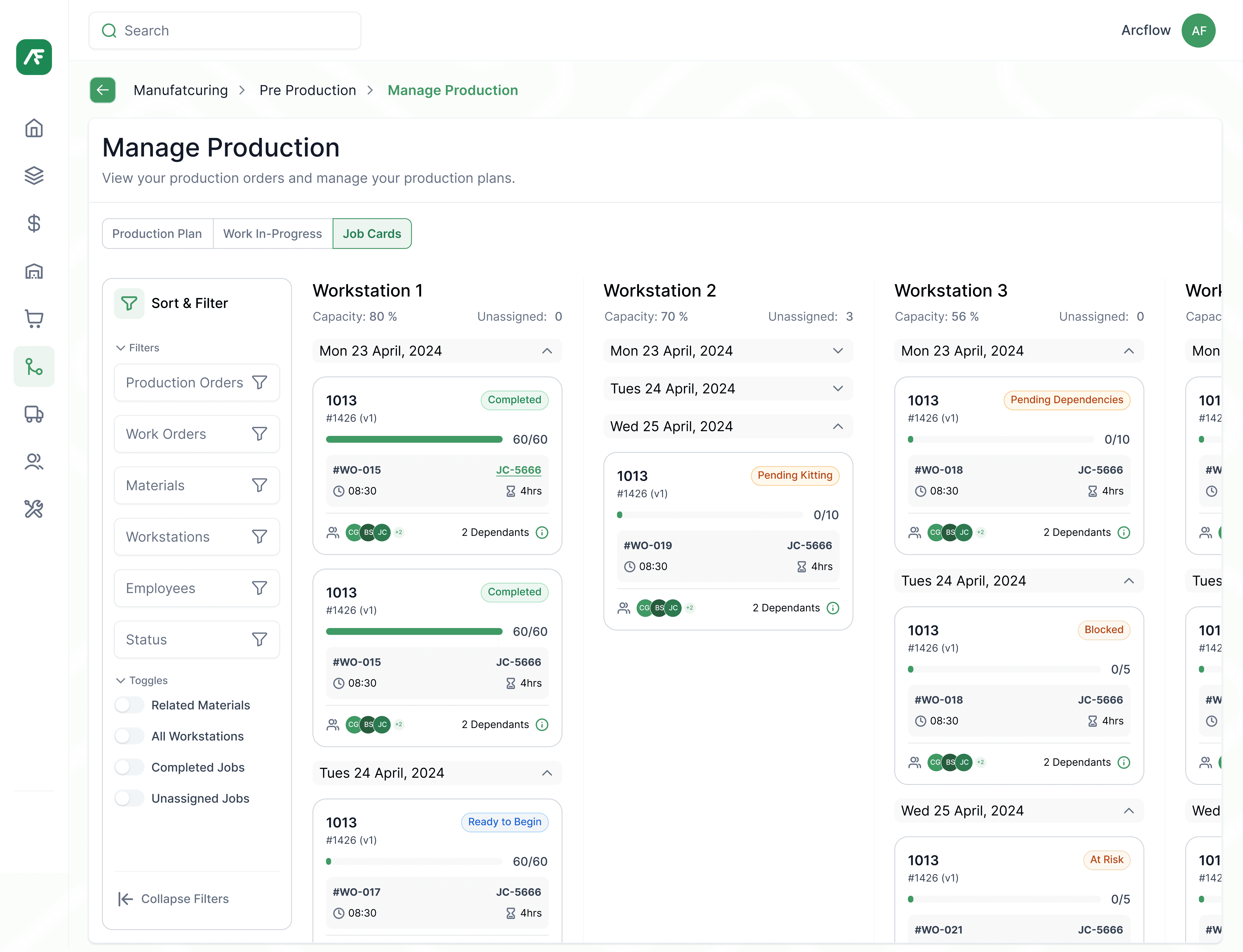Toggle Unassigned Jobs switch
Viewport: 1243px width, 952px height.
[x=129, y=799]
